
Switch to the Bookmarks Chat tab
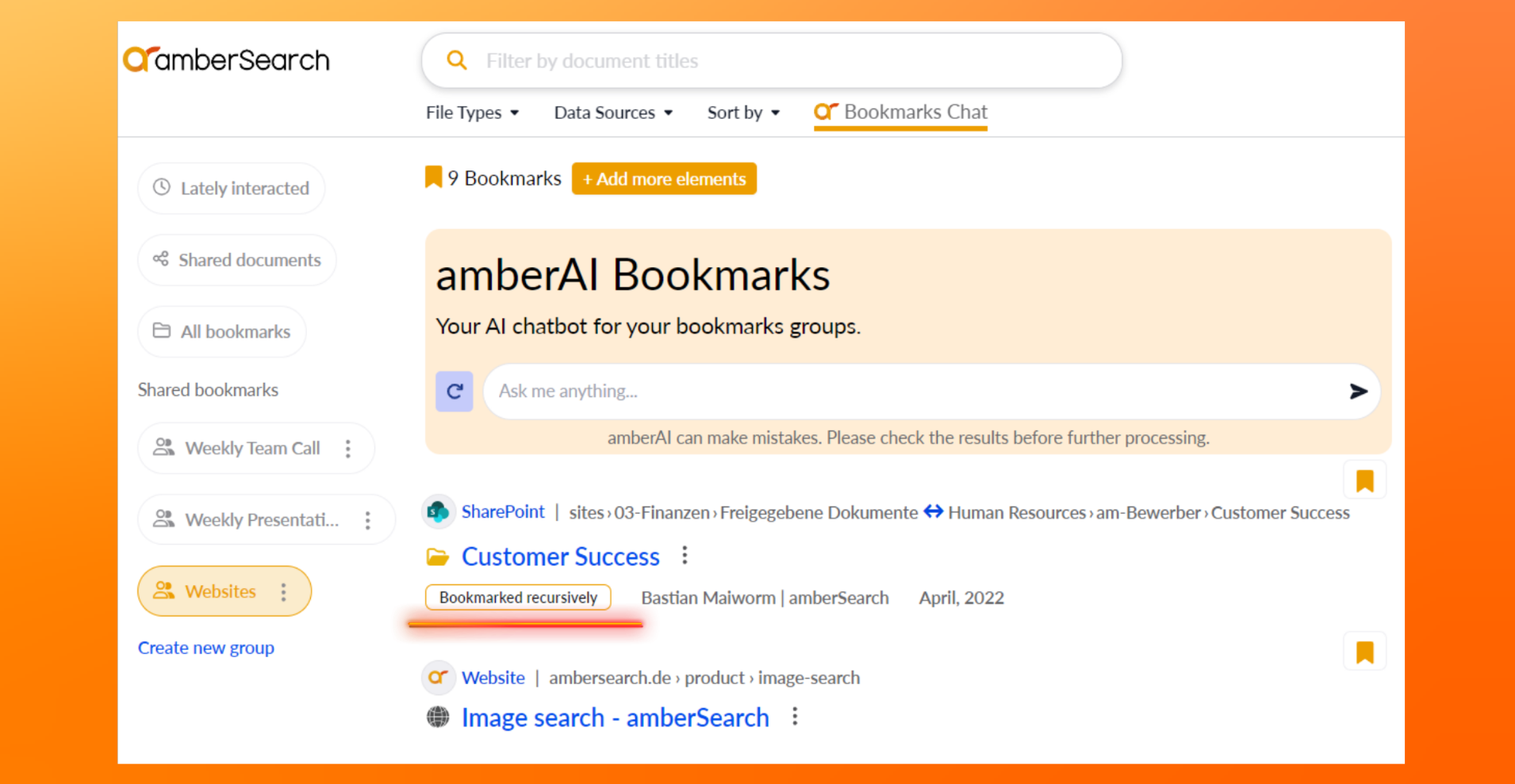[x=900, y=113]
